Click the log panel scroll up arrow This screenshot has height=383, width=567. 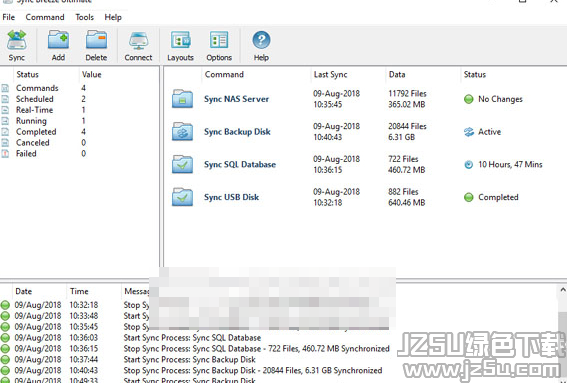563,290
